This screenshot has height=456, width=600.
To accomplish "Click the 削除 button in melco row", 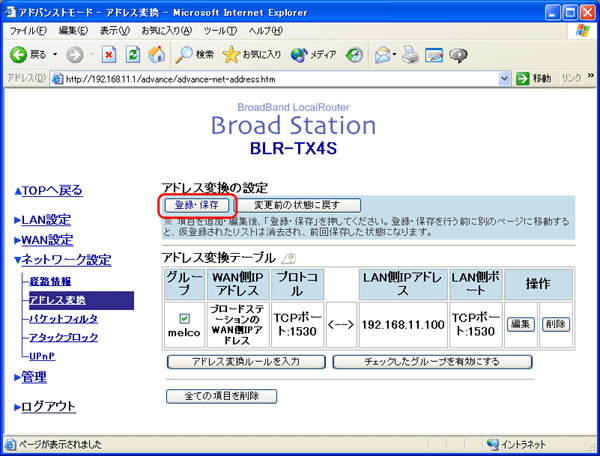I will pos(556,324).
